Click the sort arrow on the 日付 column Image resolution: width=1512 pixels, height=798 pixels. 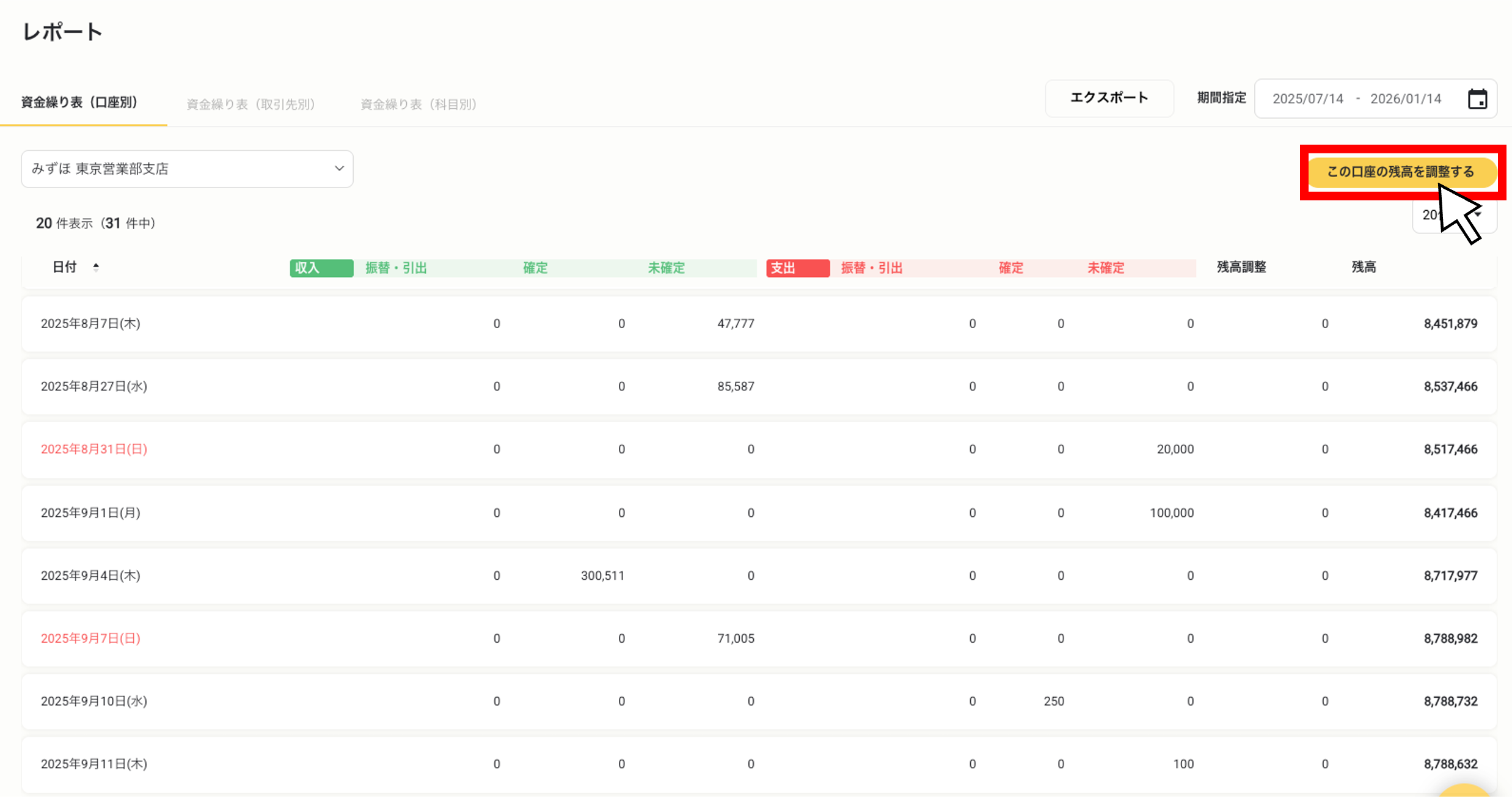(x=97, y=267)
